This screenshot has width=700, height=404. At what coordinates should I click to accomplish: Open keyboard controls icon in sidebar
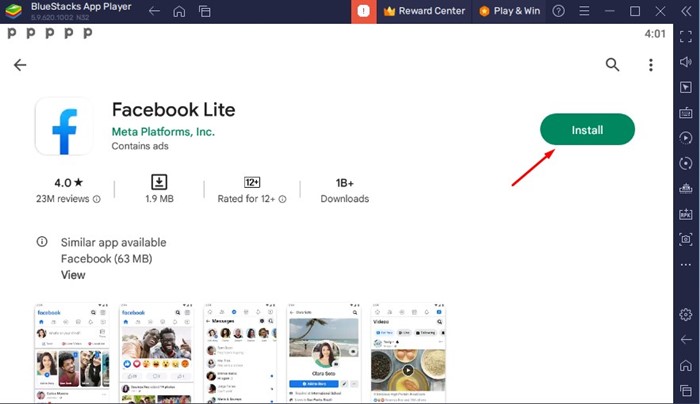coord(686,112)
